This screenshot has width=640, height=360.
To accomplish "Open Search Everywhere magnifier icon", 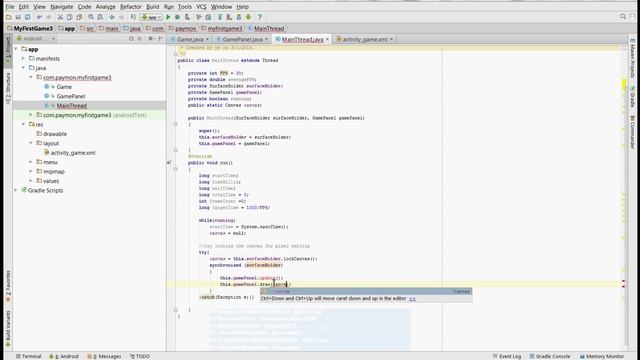I will tap(623, 17).
